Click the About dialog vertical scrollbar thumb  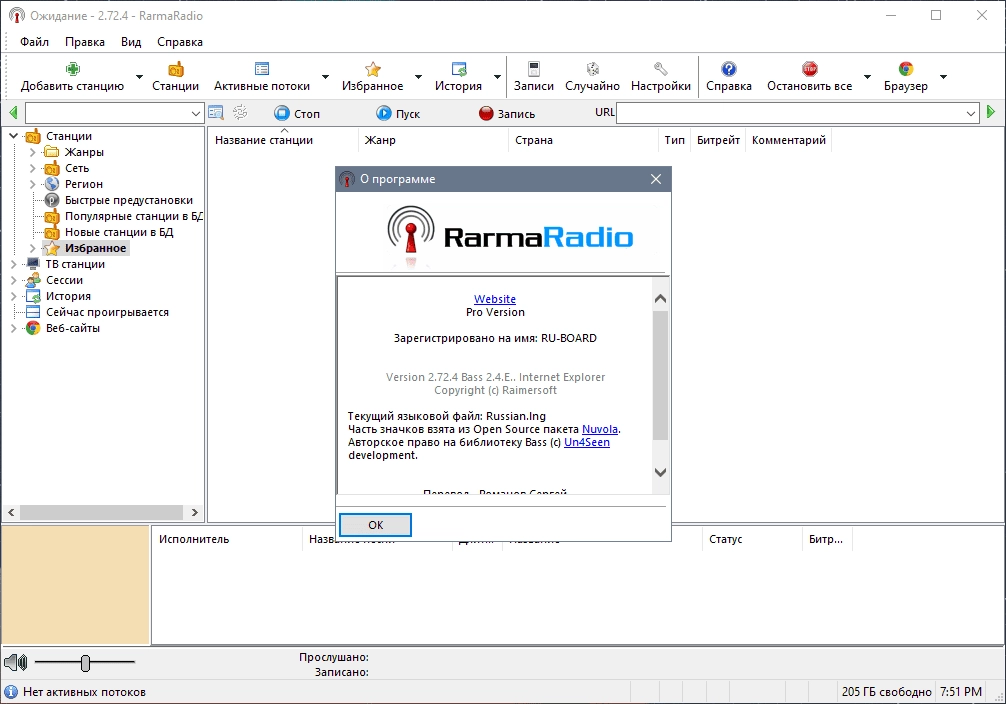(x=660, y=375)
